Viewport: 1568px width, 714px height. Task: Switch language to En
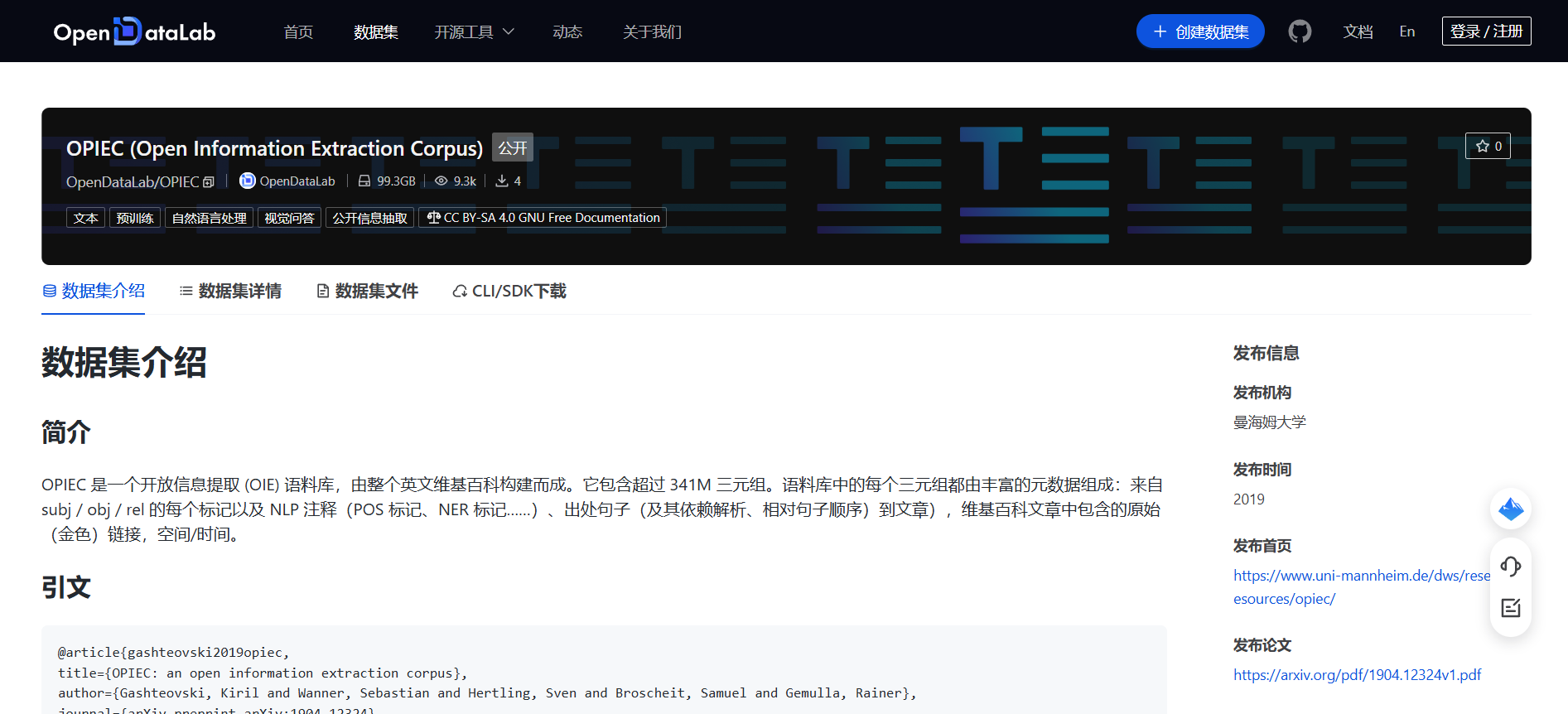1406,31
